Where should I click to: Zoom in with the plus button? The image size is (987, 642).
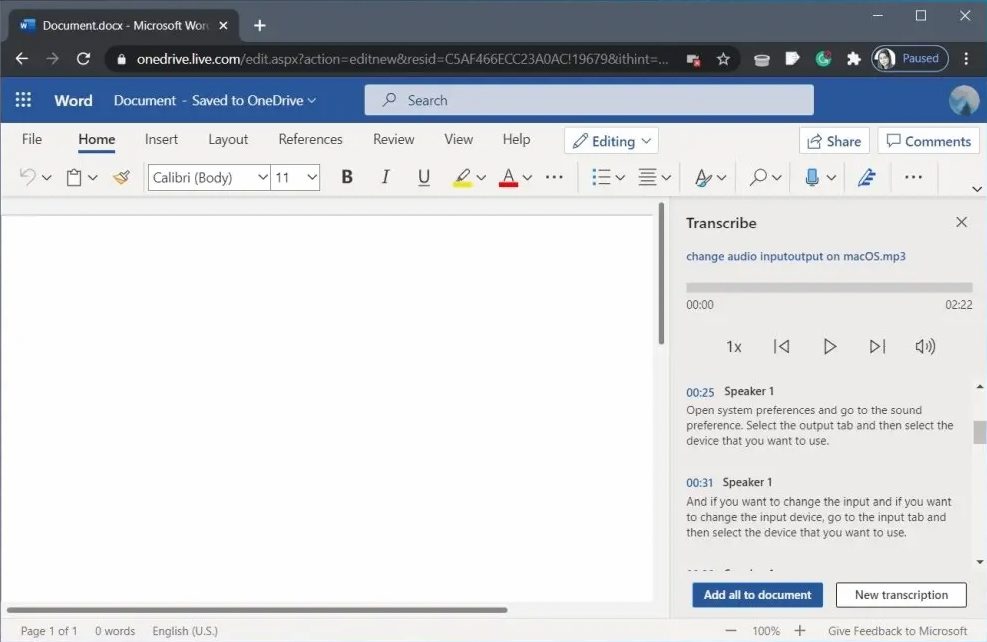(x=799, y=631)
